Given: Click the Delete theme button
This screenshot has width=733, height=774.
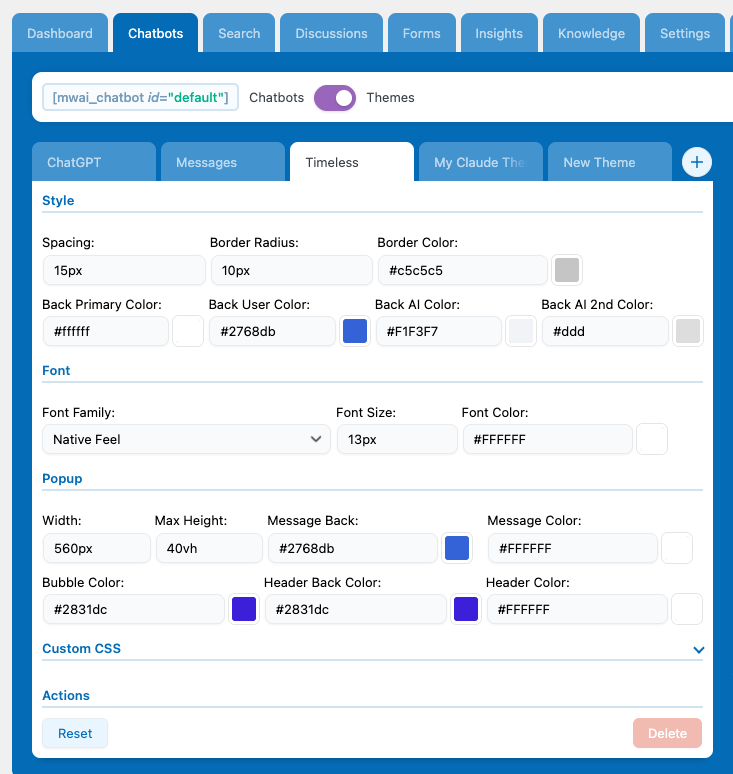Looking at the screenshot, I should click(667, 733).
